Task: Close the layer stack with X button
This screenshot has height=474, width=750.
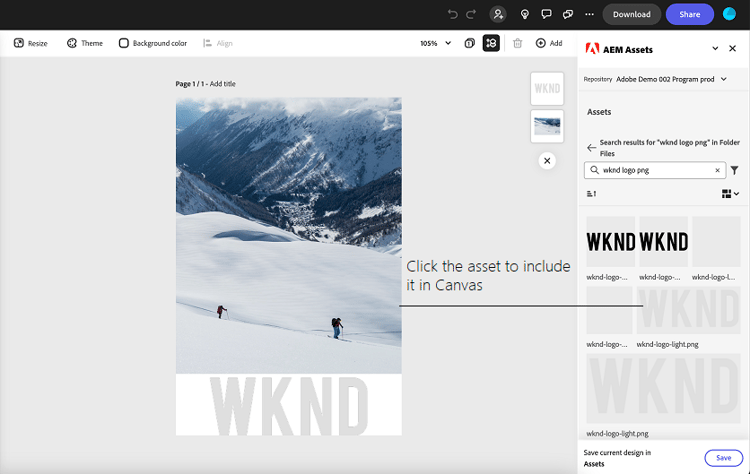Action: (547, 161)
